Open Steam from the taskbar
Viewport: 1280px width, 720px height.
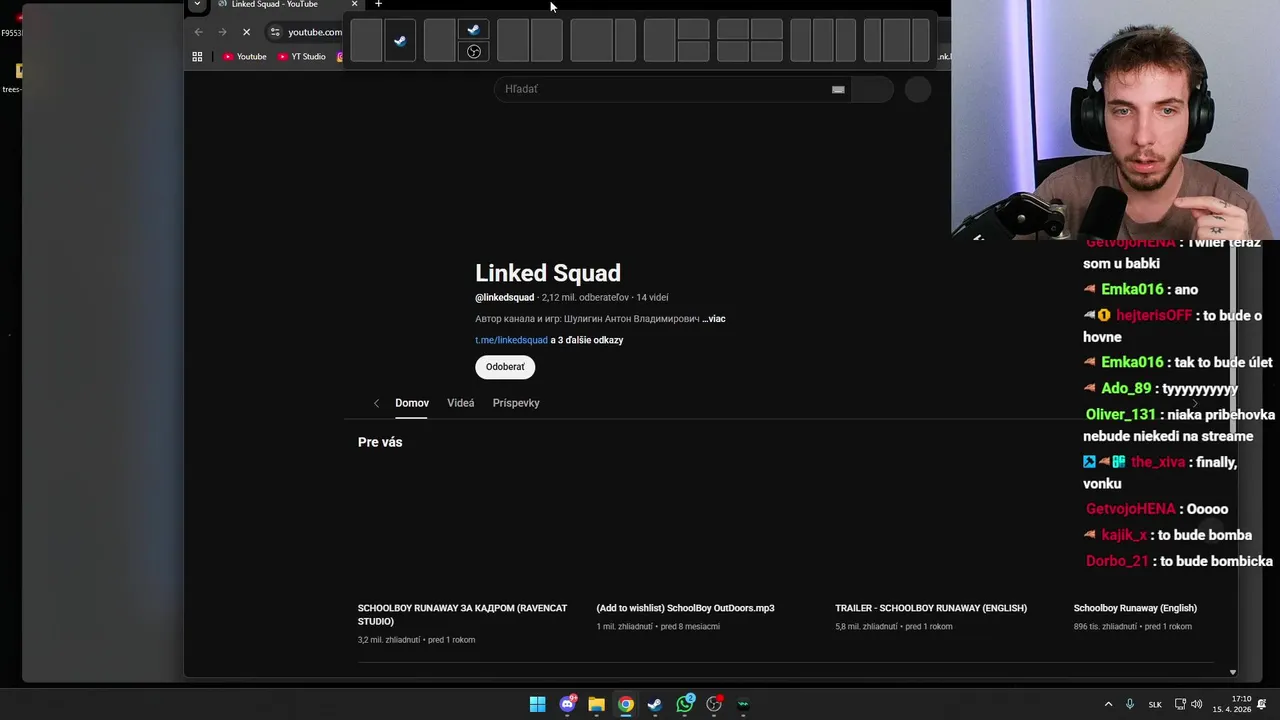(655, 704)
